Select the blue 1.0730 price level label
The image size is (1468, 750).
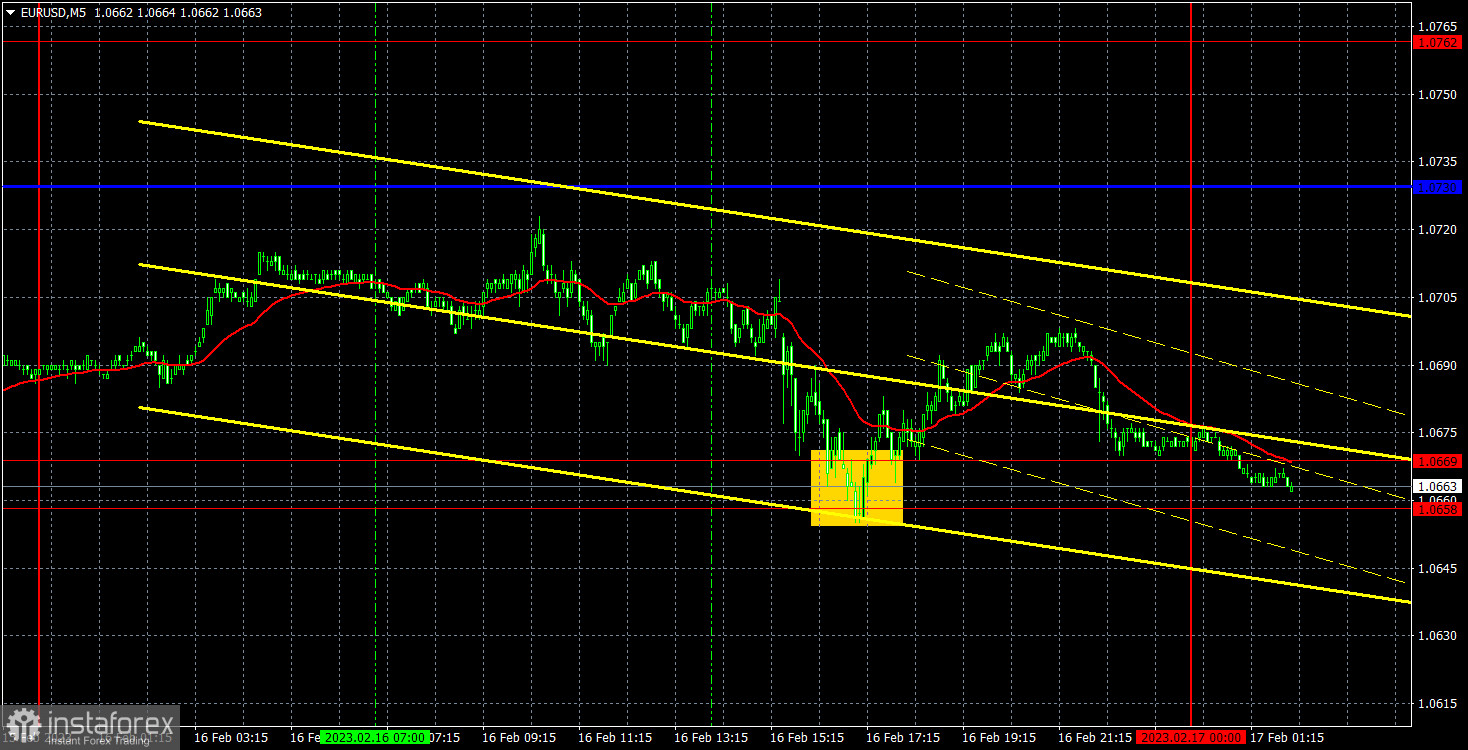[x=1438, y=186]
